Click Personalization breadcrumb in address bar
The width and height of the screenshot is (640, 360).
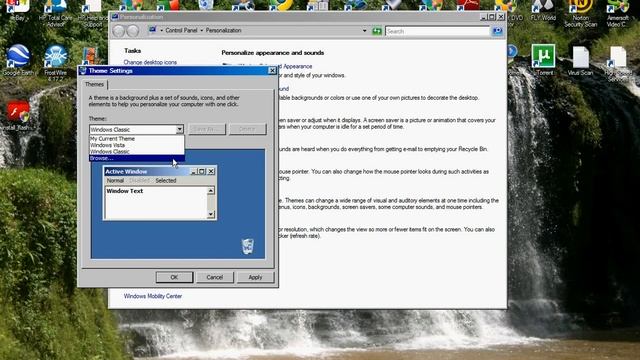click(x=223, y=31)
